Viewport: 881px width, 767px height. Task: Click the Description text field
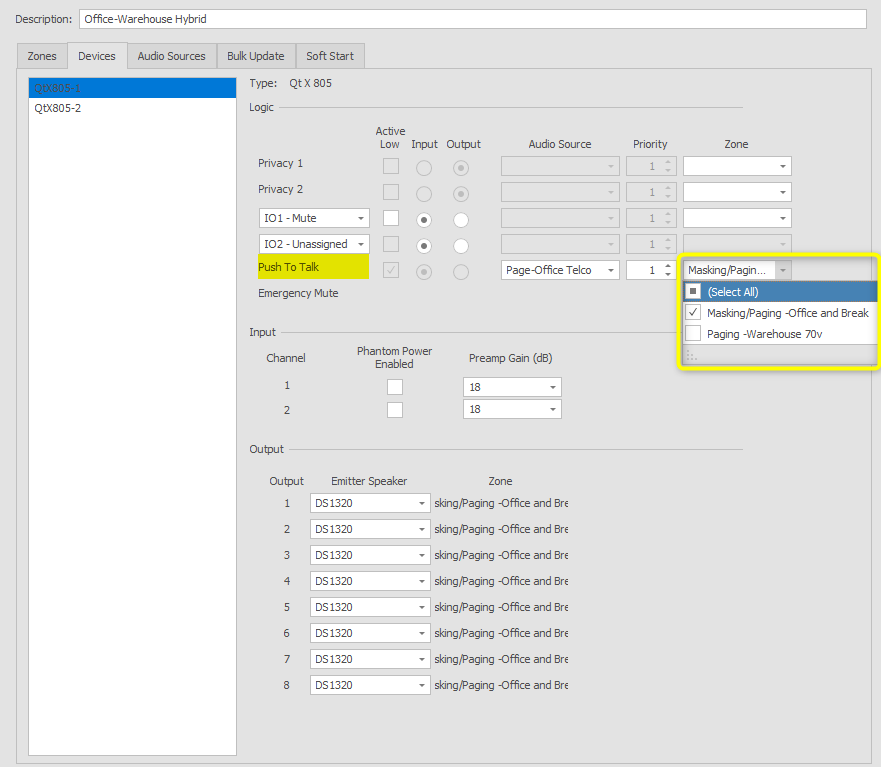click(470, 19)
